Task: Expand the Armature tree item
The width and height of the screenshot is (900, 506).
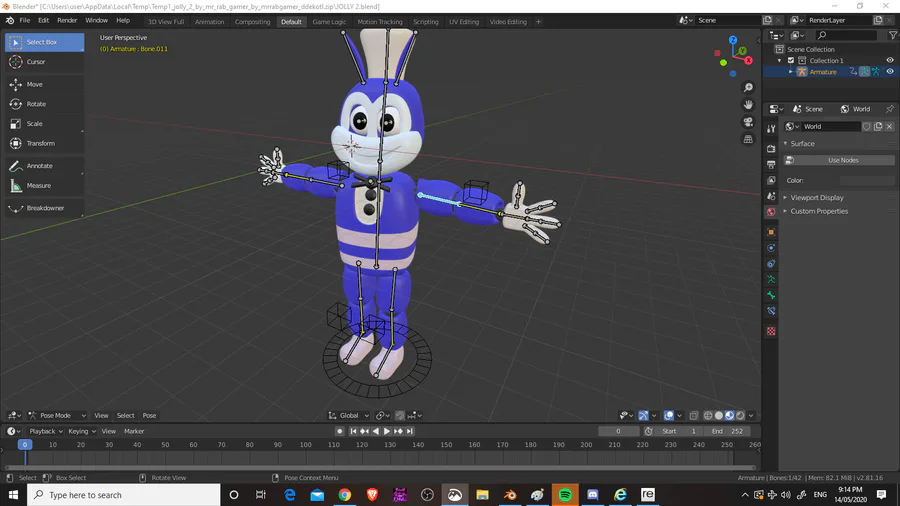Action: [x=790, y=72]
